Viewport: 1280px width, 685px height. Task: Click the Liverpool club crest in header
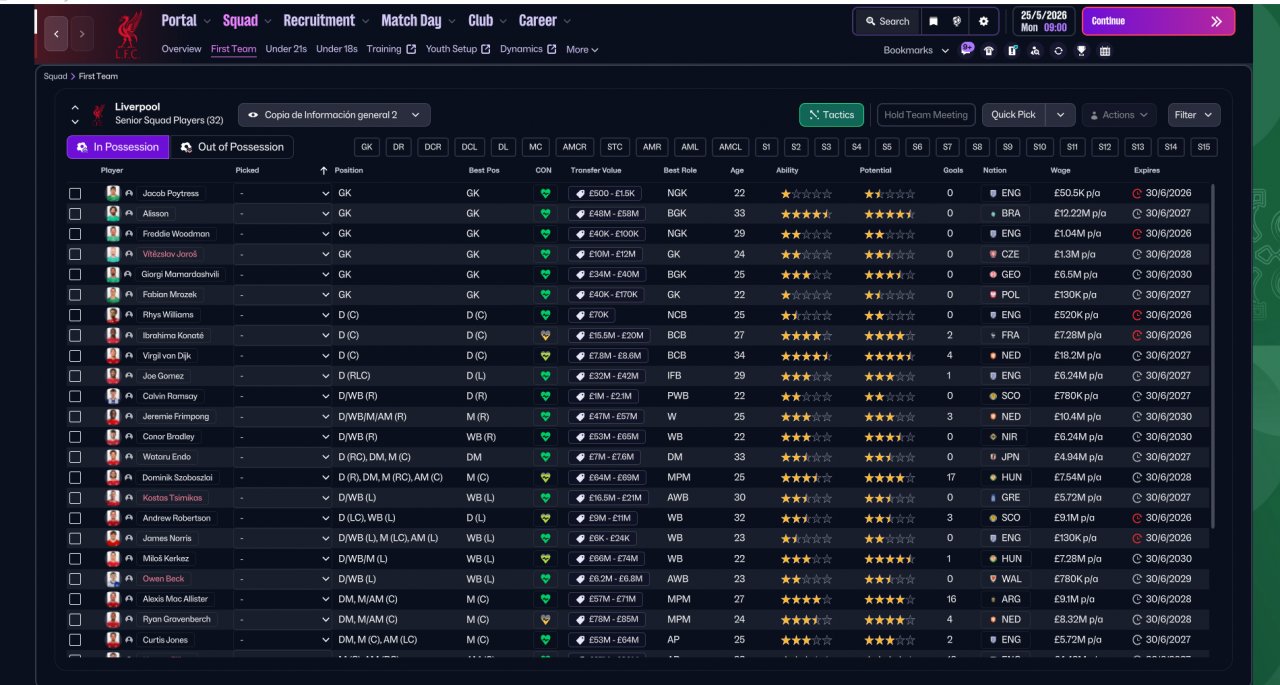point(128,34)
